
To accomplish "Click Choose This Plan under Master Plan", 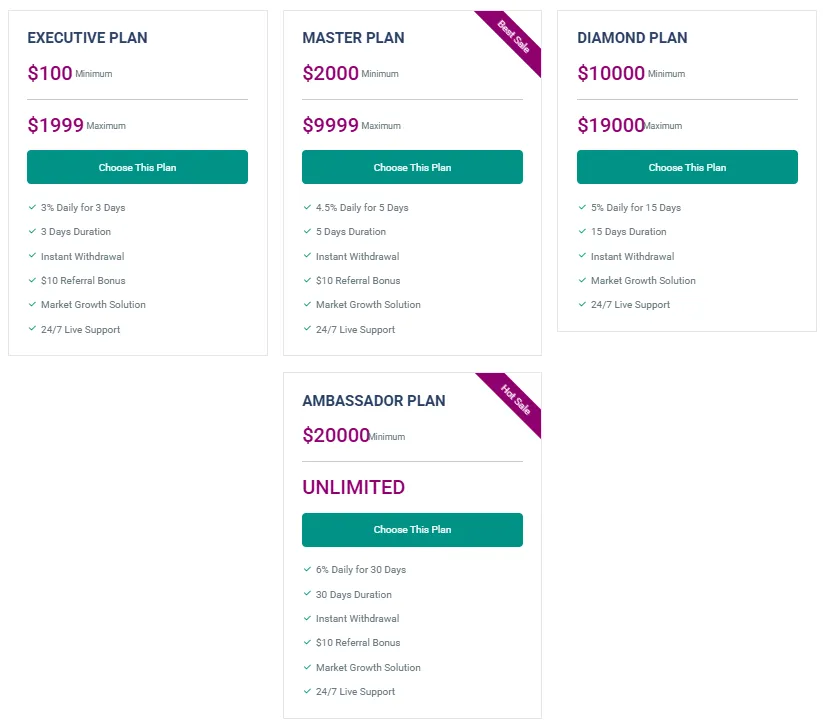I will click(x=412, y=167).
